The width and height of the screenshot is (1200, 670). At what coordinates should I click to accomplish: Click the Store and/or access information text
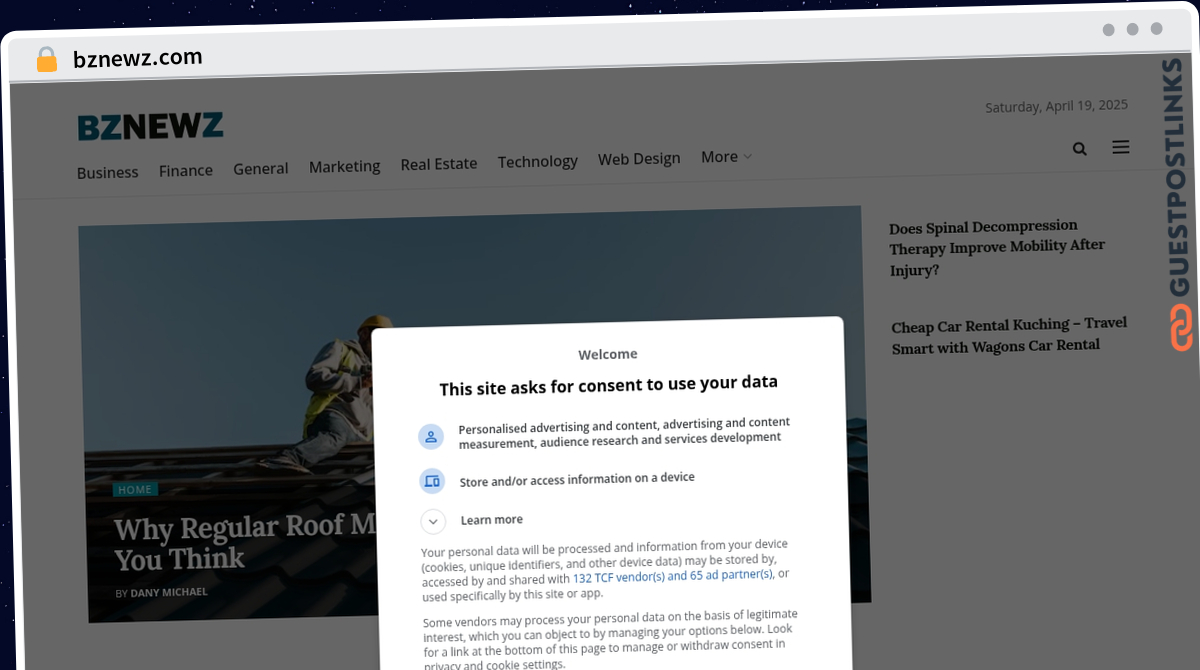pos(577,480)
